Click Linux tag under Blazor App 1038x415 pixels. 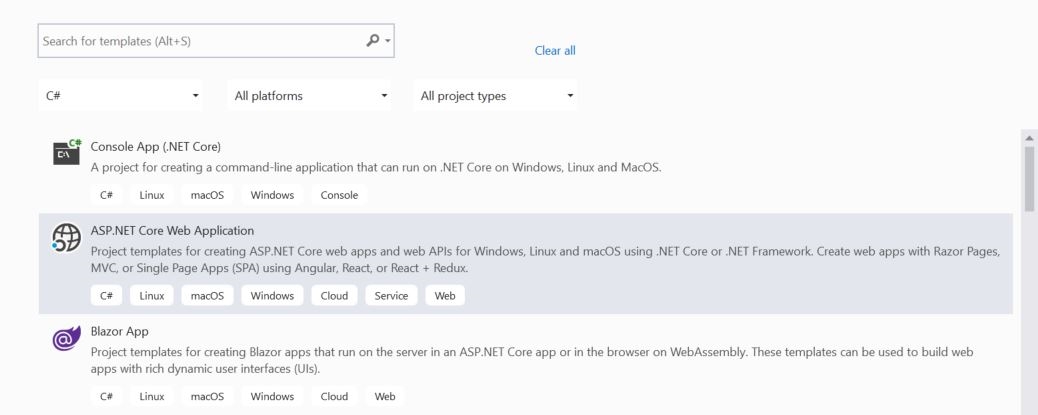pyautogui.click(x=152, y=396)
